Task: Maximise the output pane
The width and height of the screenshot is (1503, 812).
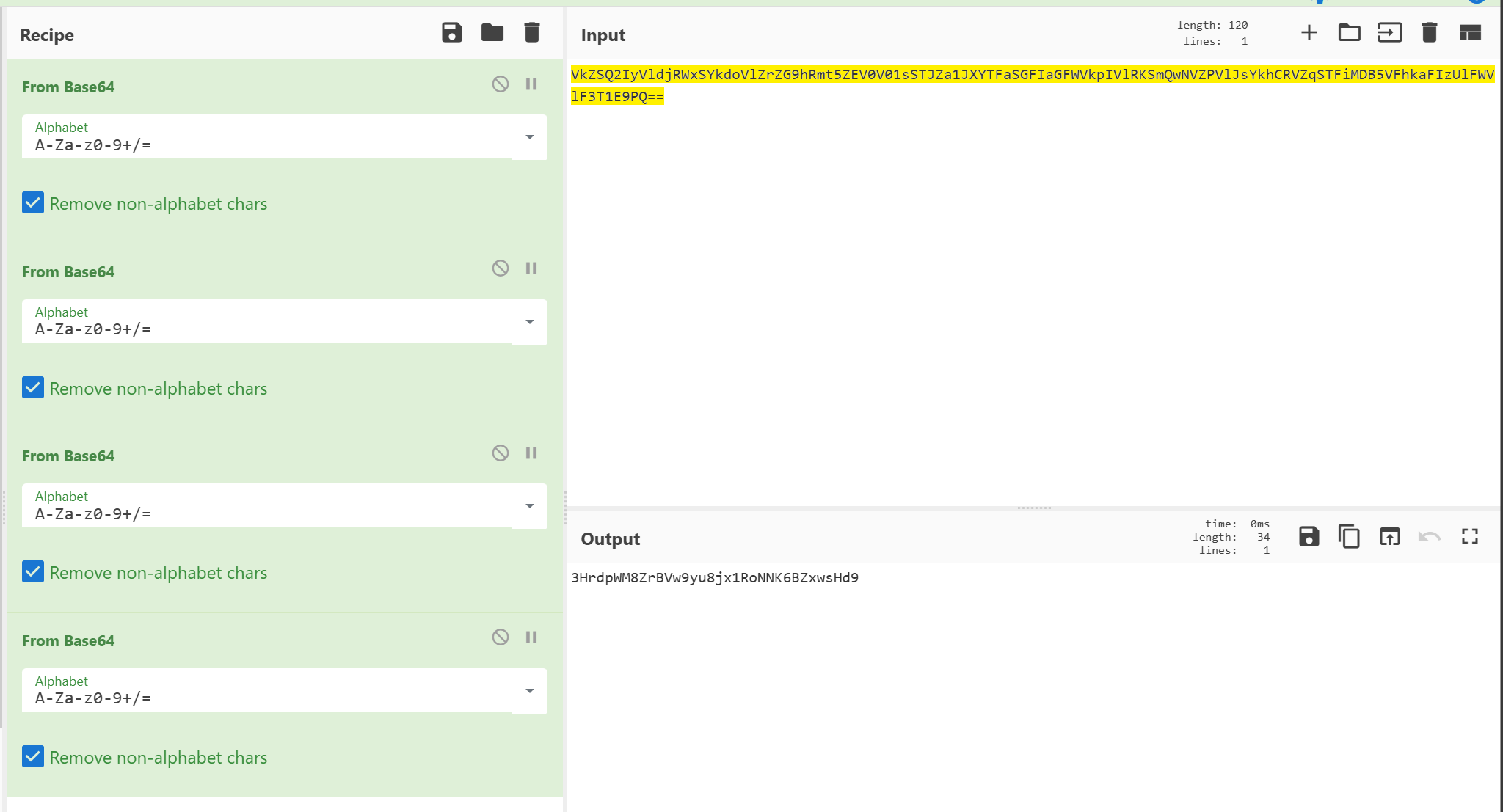Action: [1469, 537]
